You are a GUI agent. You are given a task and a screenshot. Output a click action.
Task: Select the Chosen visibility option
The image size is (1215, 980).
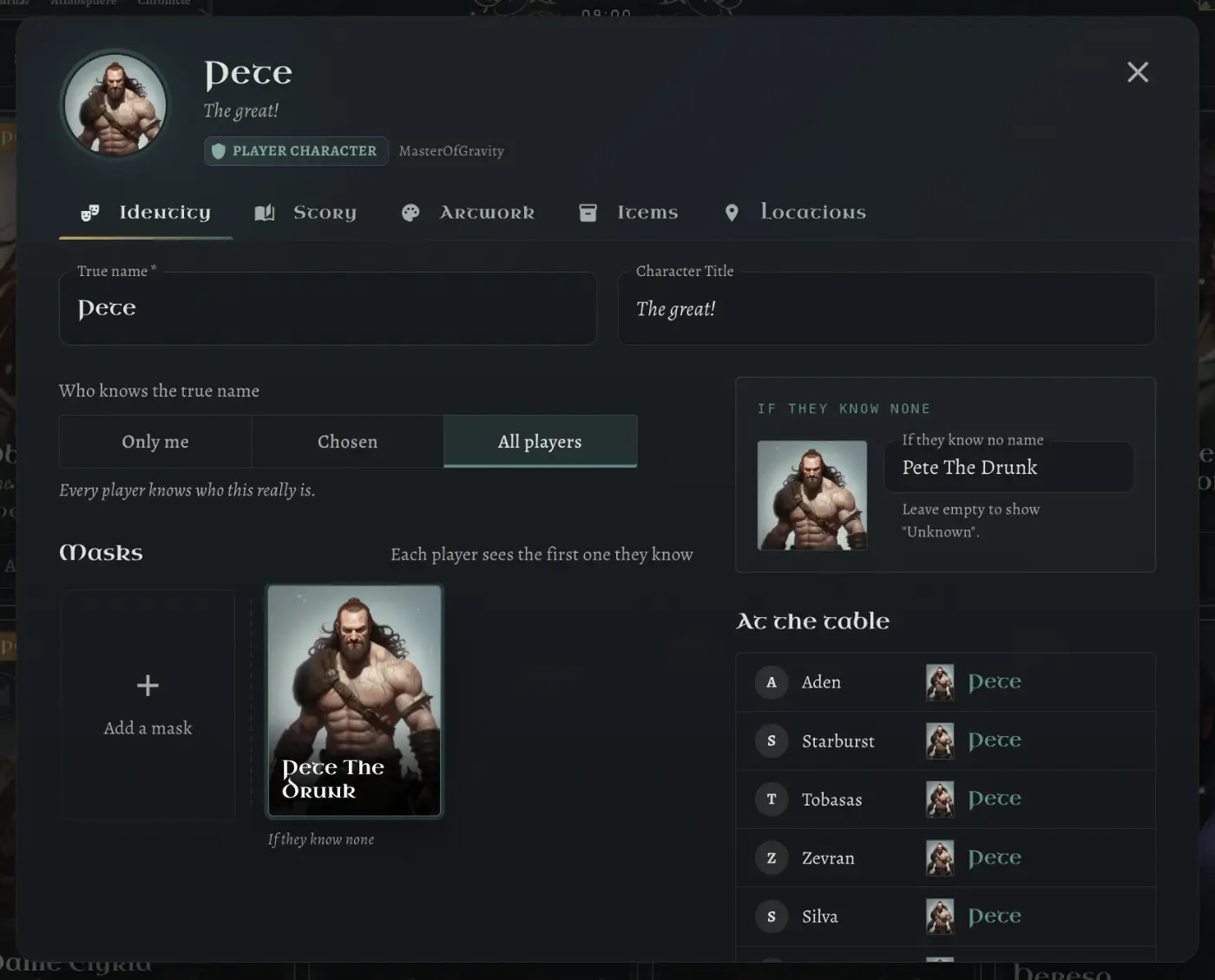pyautogui.click(x=348, y=442)
